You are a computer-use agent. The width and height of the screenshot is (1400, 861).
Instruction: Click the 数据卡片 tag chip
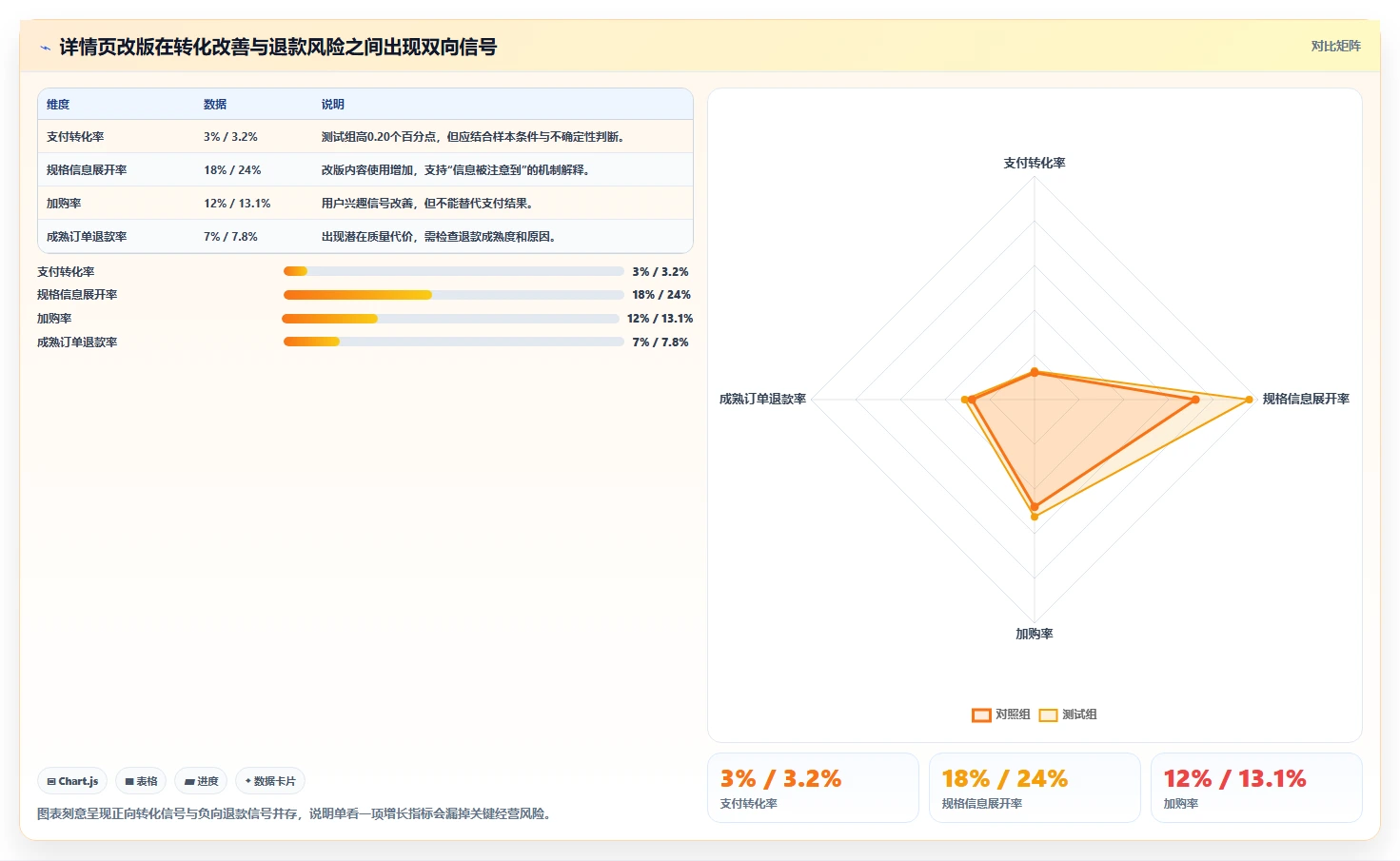point(270,781)
